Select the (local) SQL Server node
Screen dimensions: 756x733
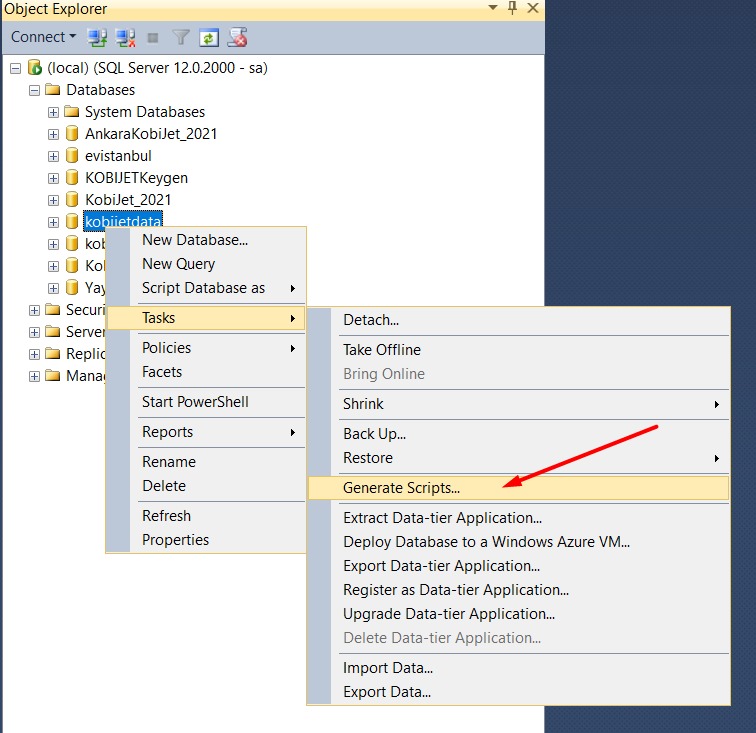(157, 68)
